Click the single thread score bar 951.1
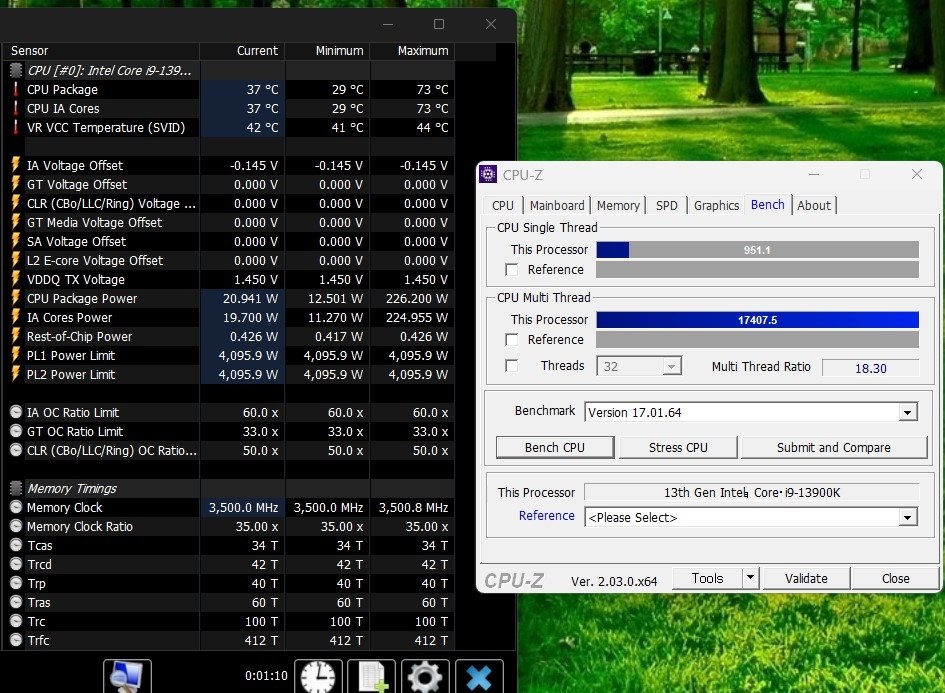The width and height of the screenshot is (945, 693). pos(758,250)
